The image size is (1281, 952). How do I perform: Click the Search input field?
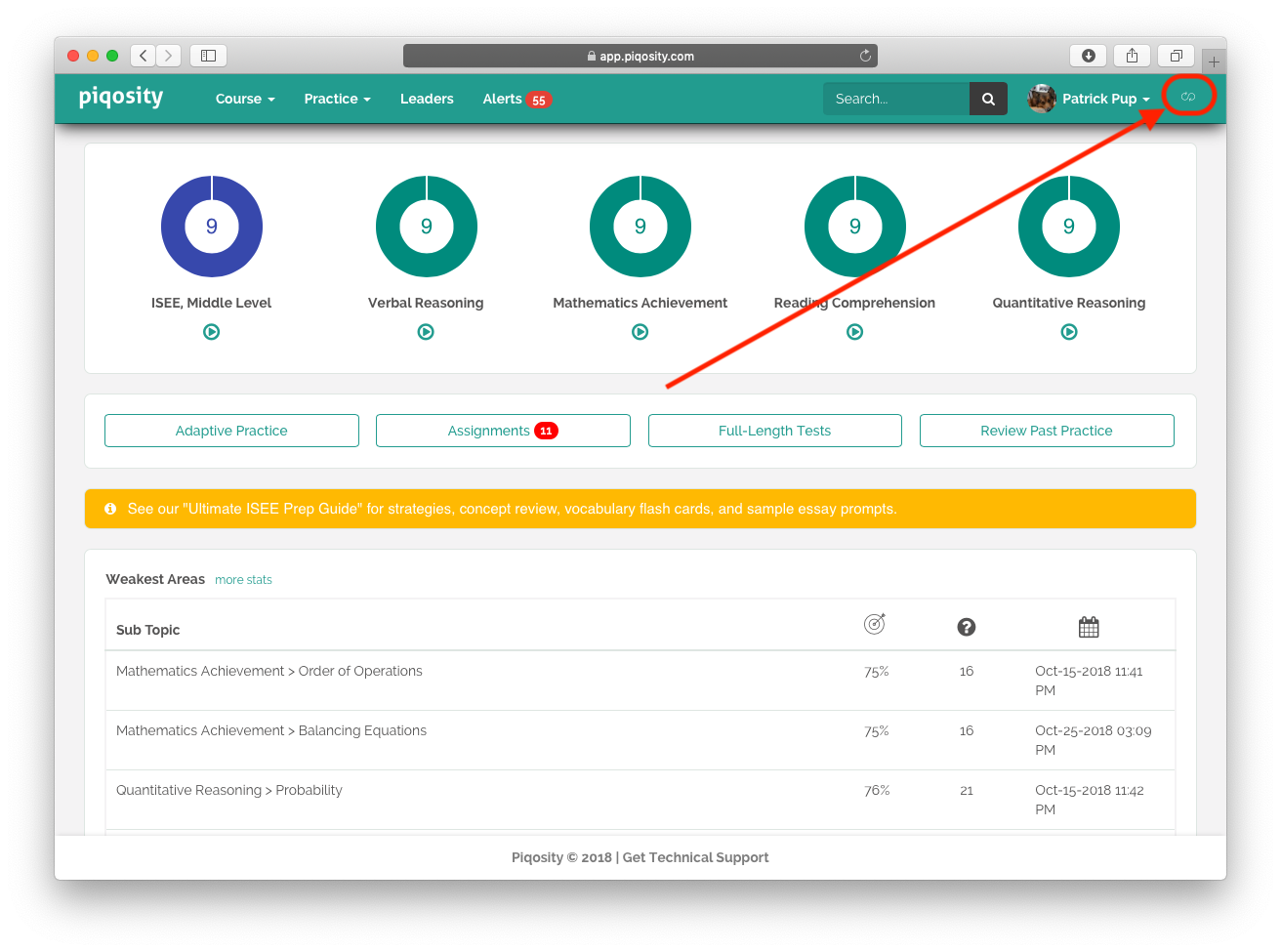896,99
